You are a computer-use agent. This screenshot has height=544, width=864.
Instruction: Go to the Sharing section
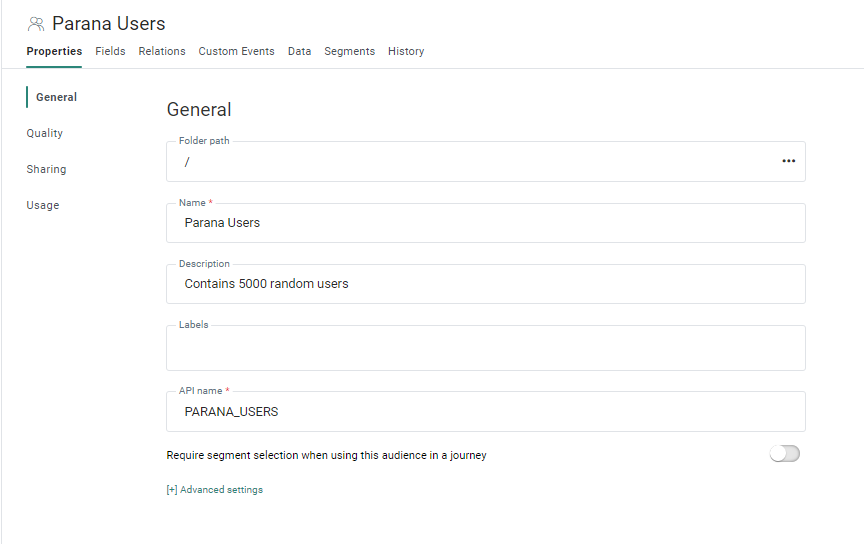pyautogui.click(x=46, y=169)
